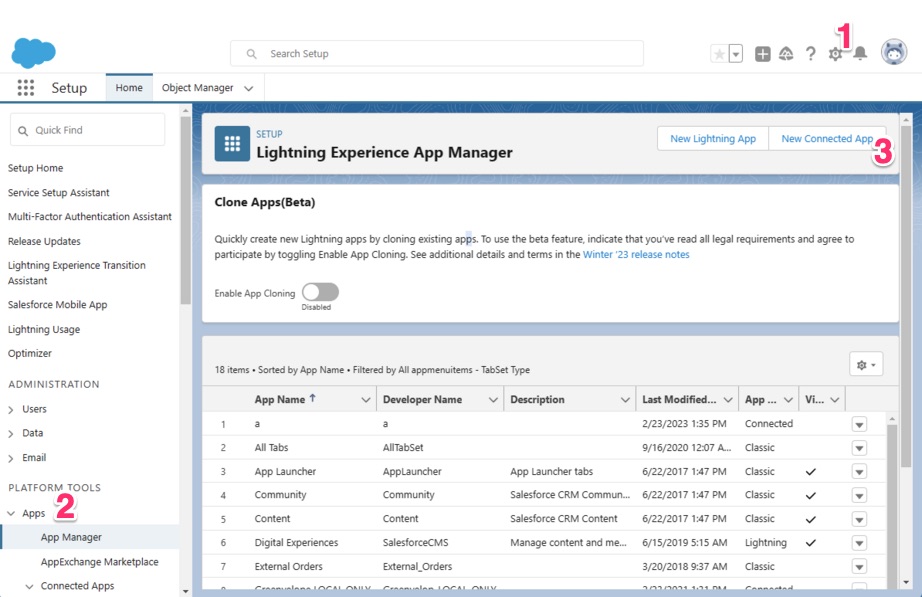Click the Lightning Experience App Manager grid icon

[x=232, y=144]
